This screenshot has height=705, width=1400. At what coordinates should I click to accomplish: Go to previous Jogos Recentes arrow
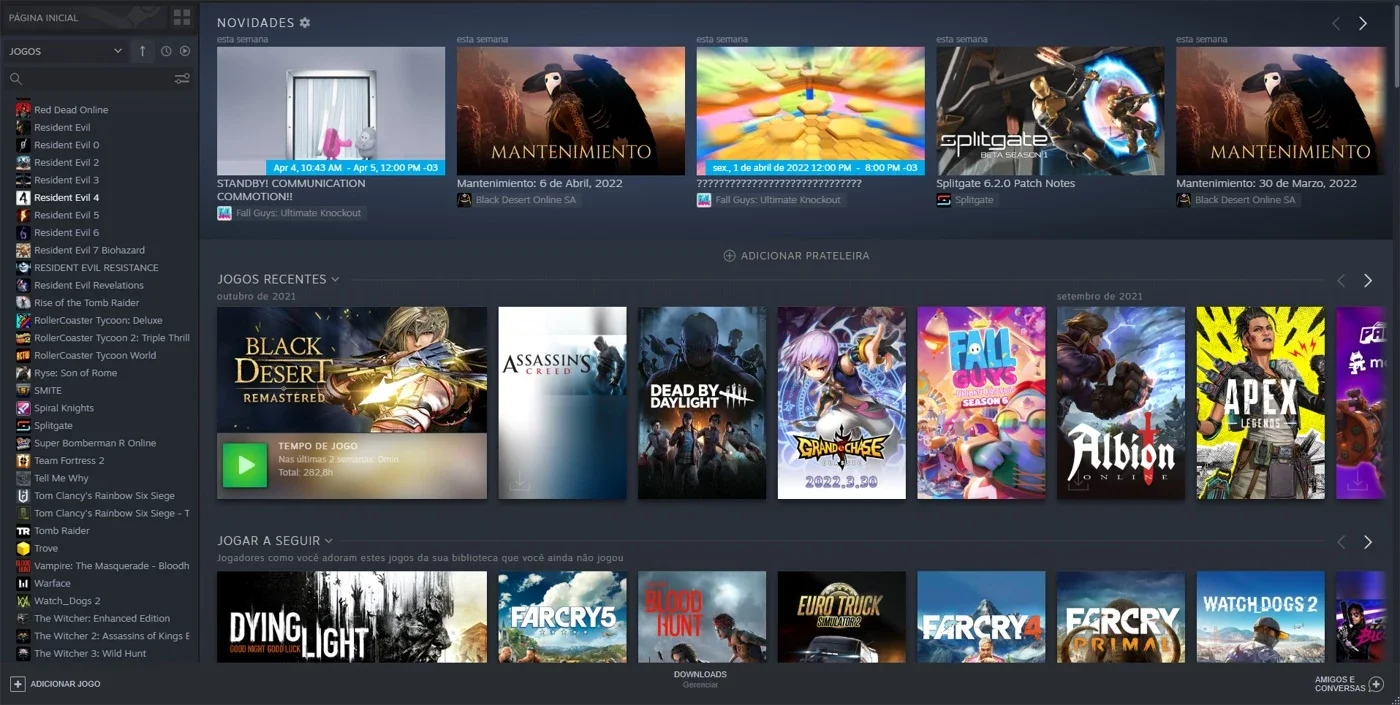point(1341,281)
